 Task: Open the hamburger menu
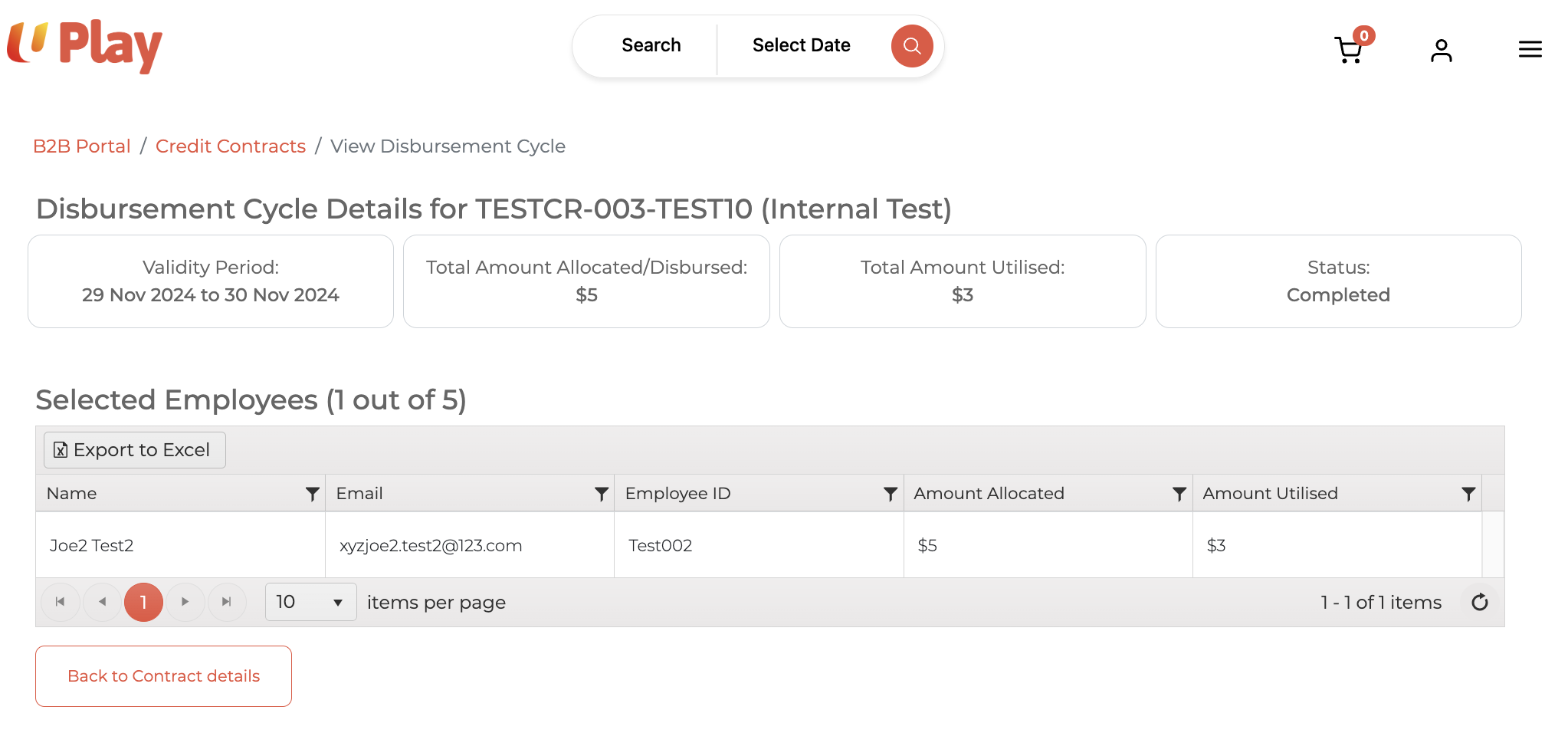[x=1530, y=50]
